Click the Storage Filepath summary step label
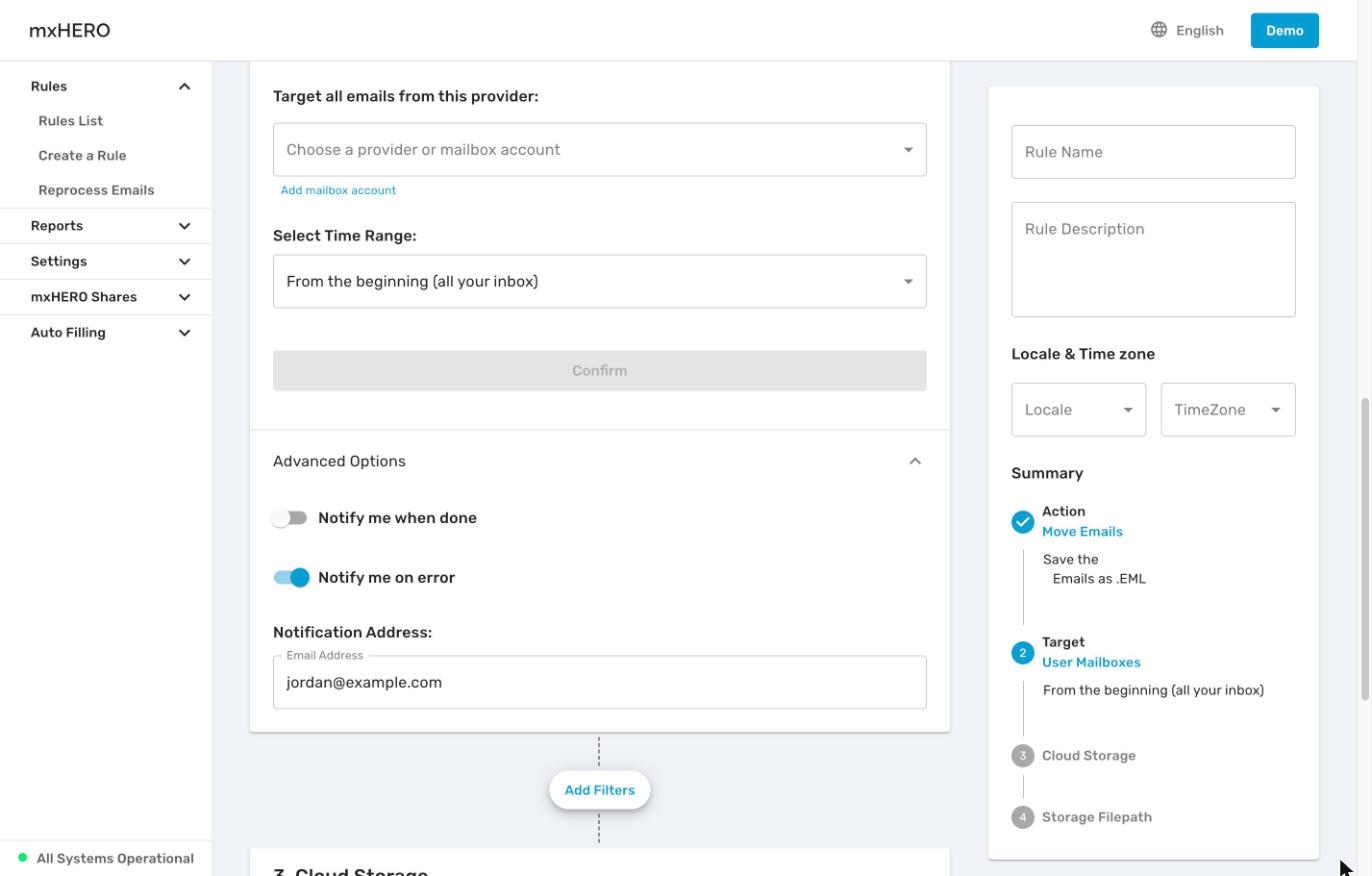 1097,818
